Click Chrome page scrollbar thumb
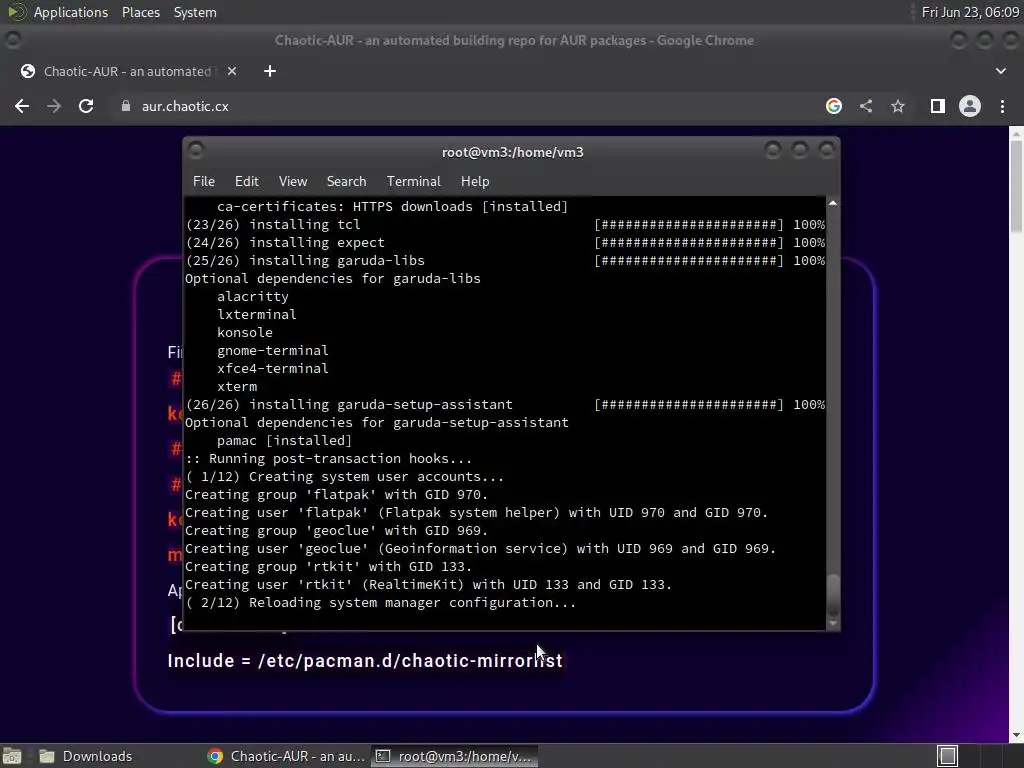1024x768 pixels. click(1016, 186)
